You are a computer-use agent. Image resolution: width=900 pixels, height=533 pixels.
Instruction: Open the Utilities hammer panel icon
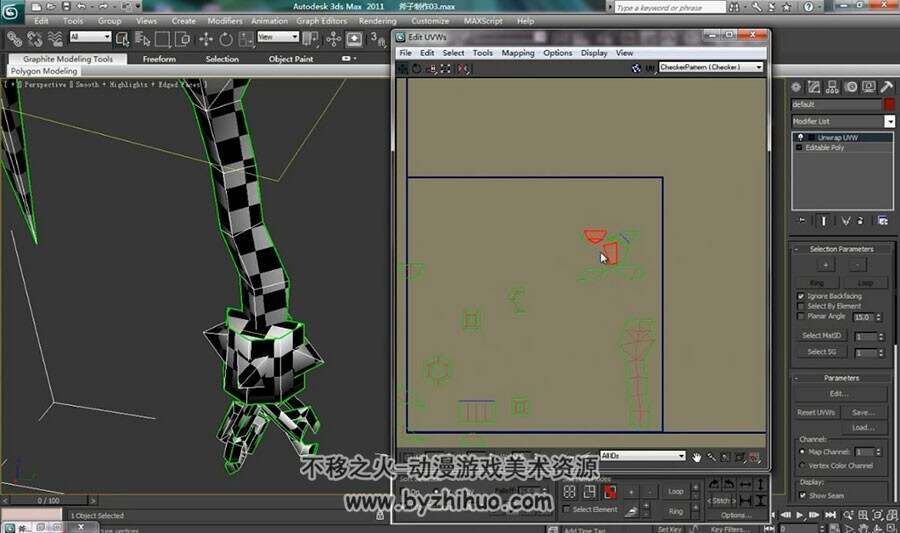tap(886, 87)
